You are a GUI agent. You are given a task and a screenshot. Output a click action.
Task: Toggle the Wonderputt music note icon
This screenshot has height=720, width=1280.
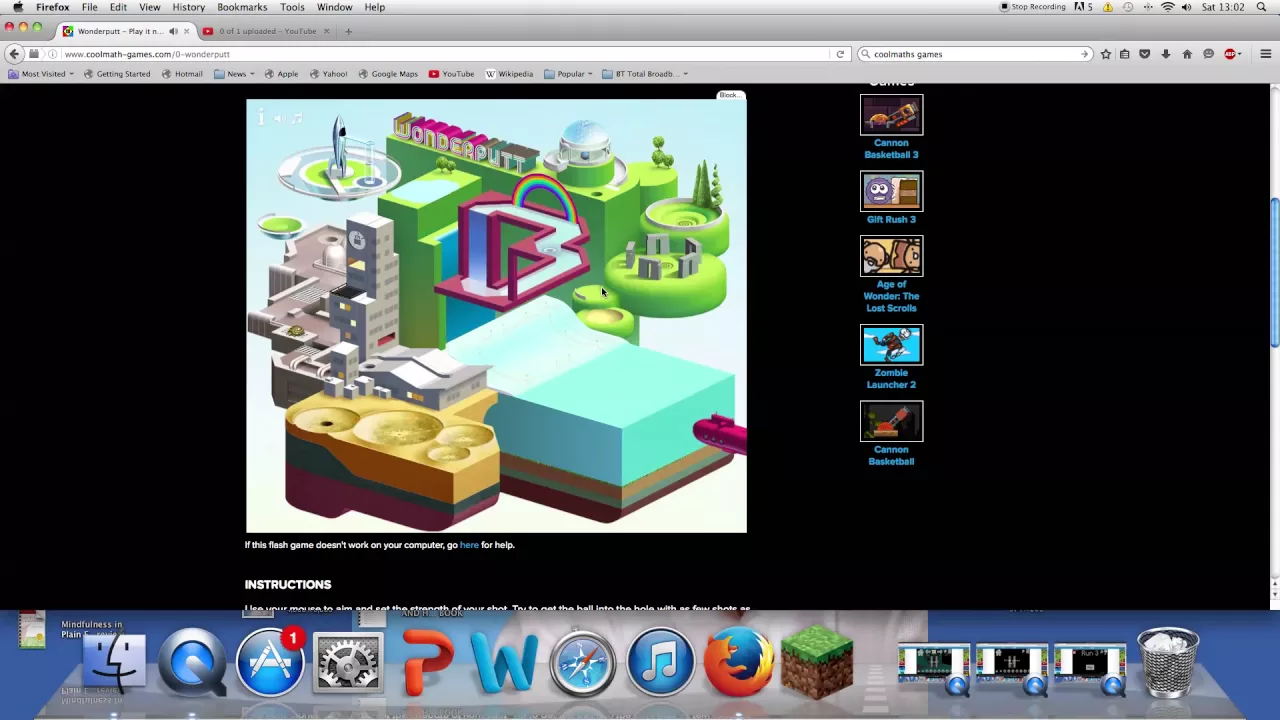coord(296,118)
